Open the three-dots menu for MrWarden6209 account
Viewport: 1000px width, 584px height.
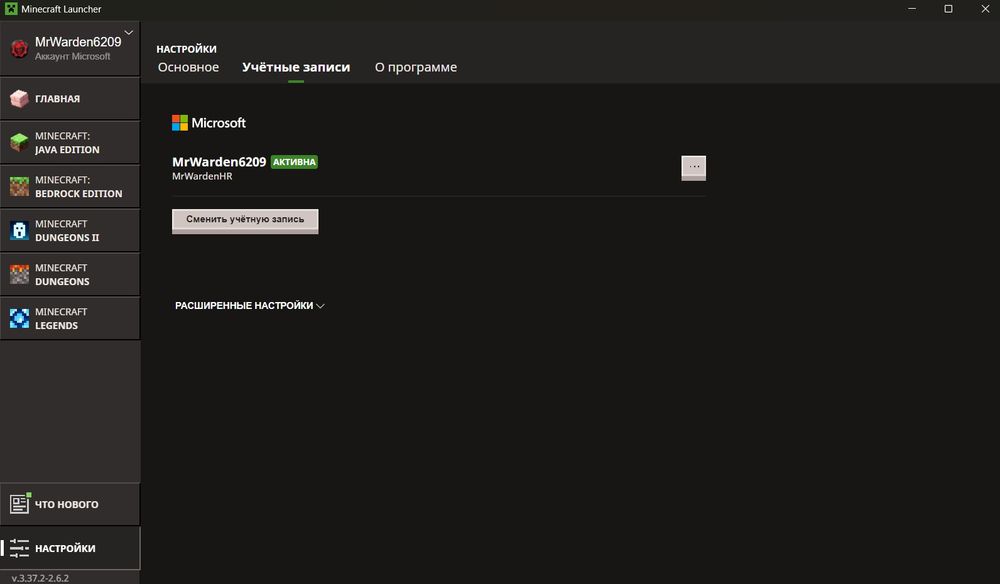tap(693, 168)
